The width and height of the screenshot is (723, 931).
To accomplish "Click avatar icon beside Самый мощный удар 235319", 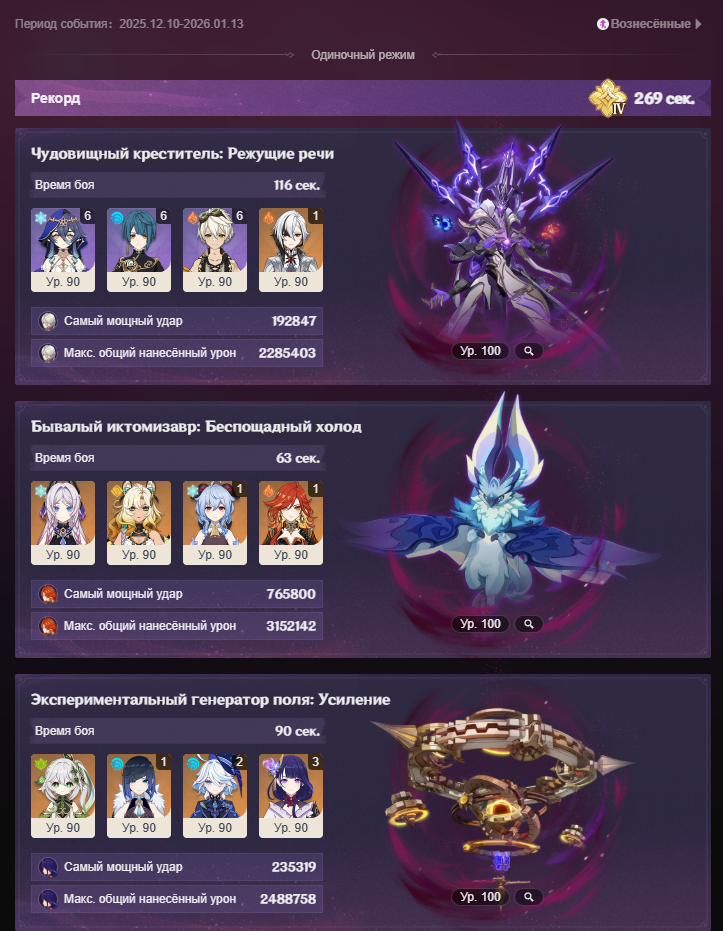I will (x=48, y=867).
